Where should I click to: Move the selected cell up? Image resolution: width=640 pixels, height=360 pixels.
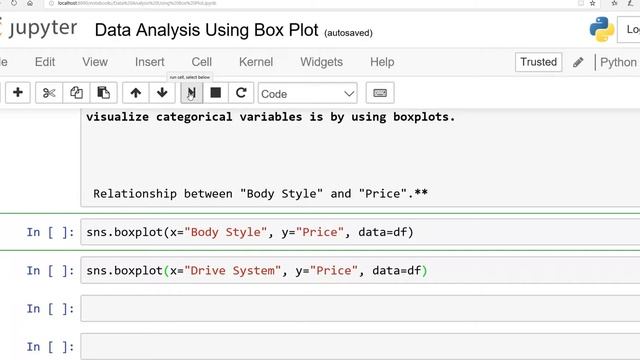(x=136, y=93)
